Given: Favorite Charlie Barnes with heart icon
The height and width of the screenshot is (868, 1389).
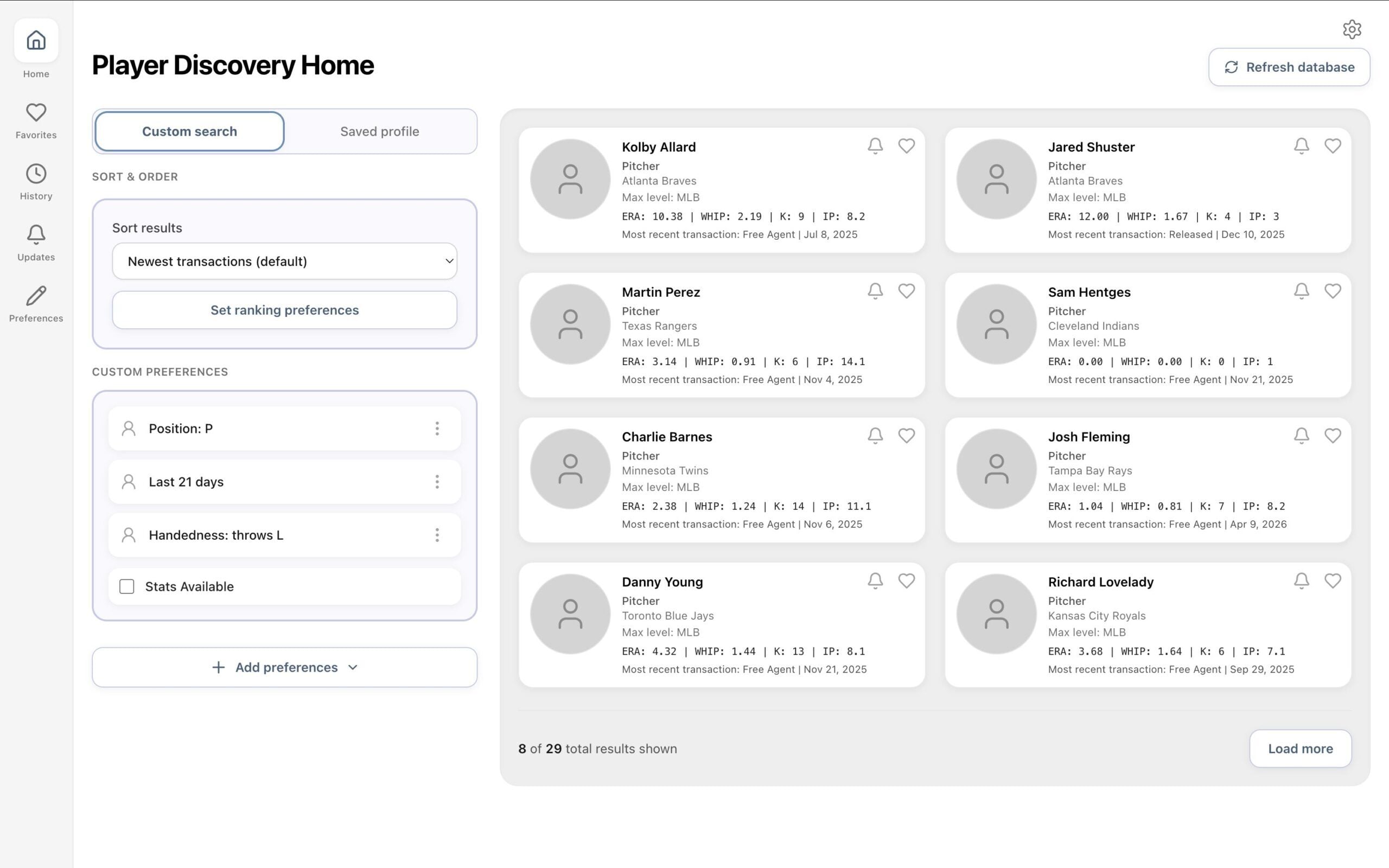Looking at the screenshot, I should pos(906,436).
